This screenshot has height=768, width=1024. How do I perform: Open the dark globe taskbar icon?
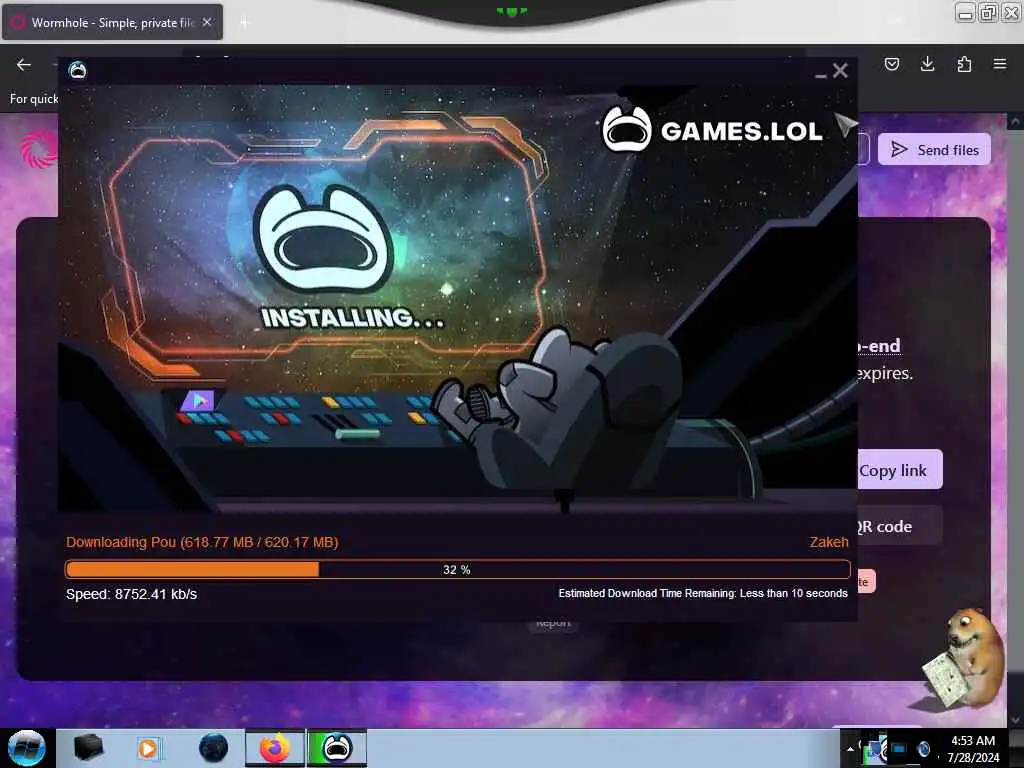pyautogui.click(x=214, y=748)
